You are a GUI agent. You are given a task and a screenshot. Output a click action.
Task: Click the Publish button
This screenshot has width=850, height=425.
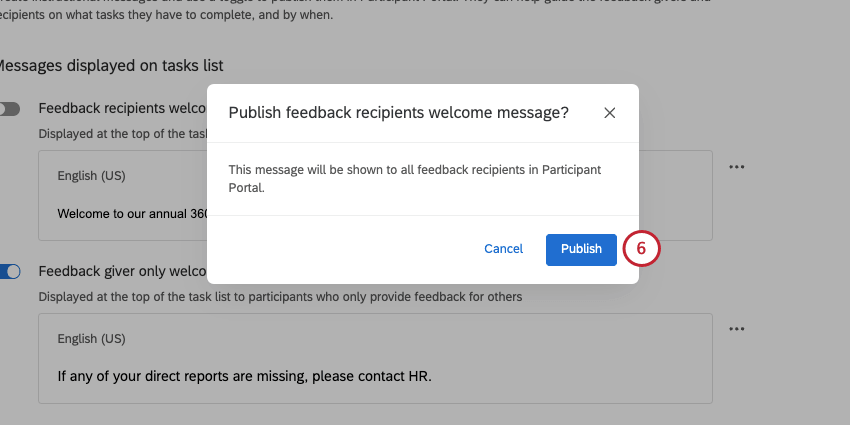(581, 249)
